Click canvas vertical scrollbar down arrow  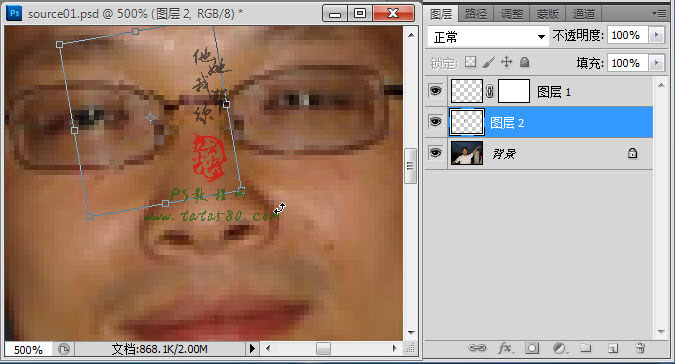pyautogui.click(x=411, y=333)
